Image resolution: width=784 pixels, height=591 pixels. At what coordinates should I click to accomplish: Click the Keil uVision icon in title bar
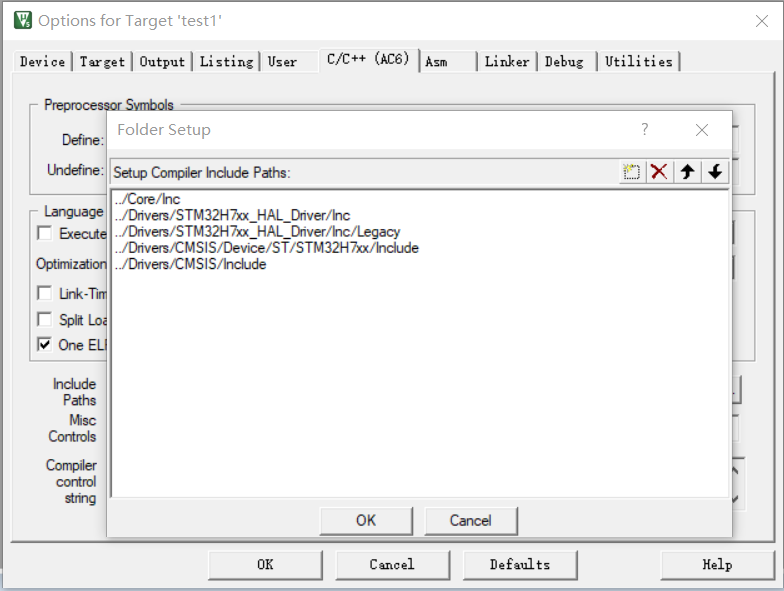[x=23, y=20]
